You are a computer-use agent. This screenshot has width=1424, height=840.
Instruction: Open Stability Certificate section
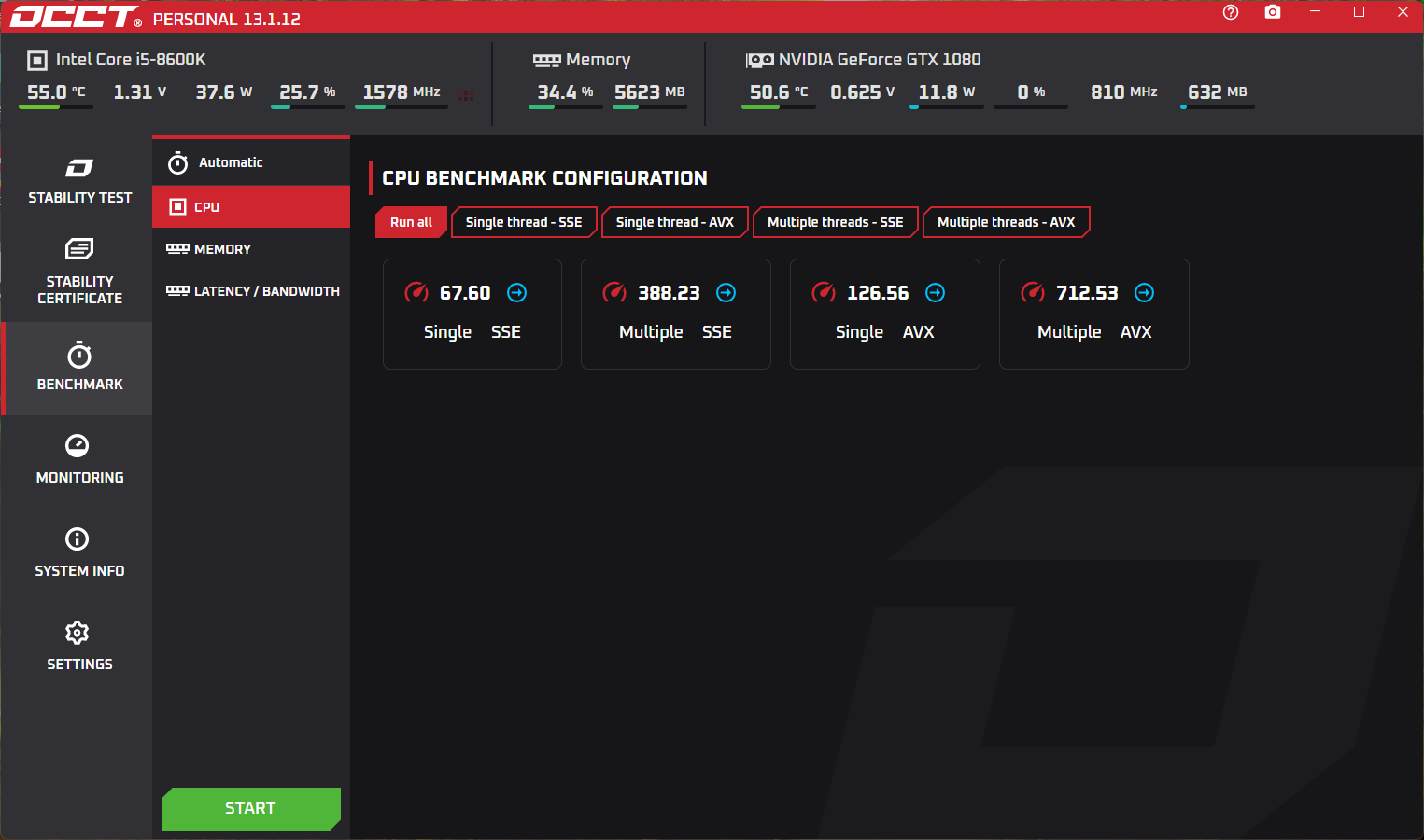(x=79, y=272)
